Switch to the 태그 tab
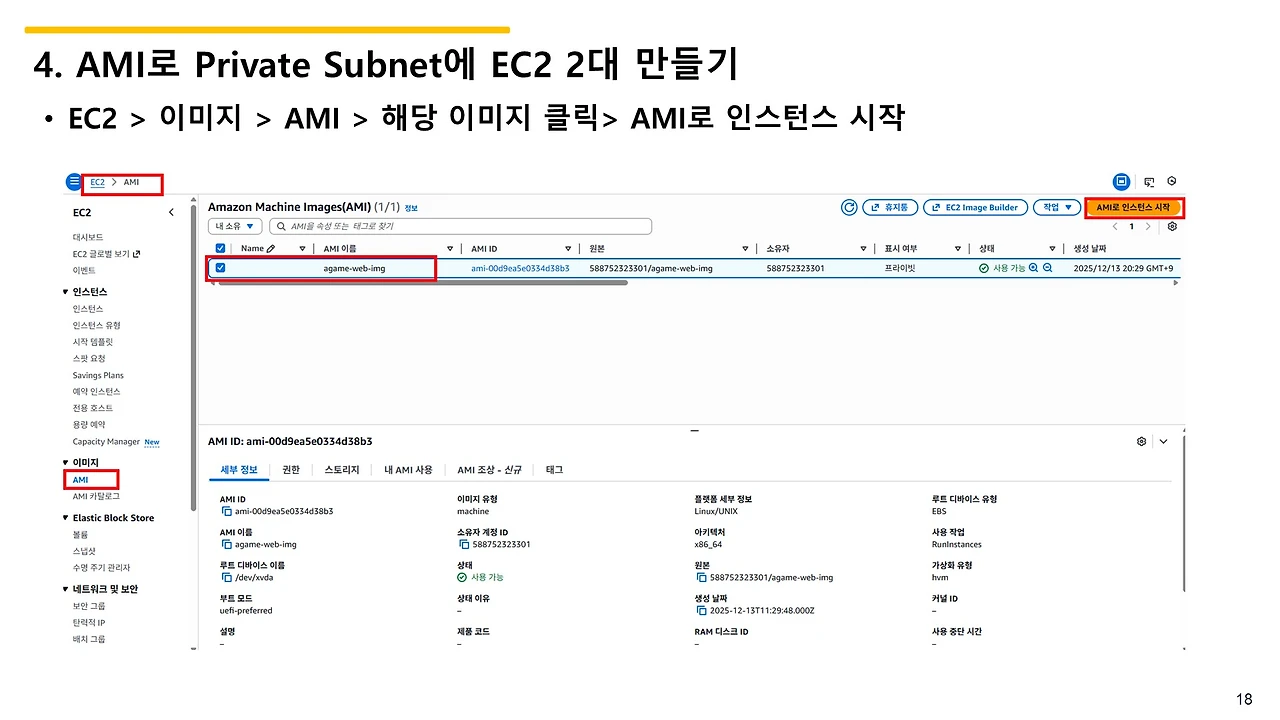 pyautogui.click(x=554, y=469)
